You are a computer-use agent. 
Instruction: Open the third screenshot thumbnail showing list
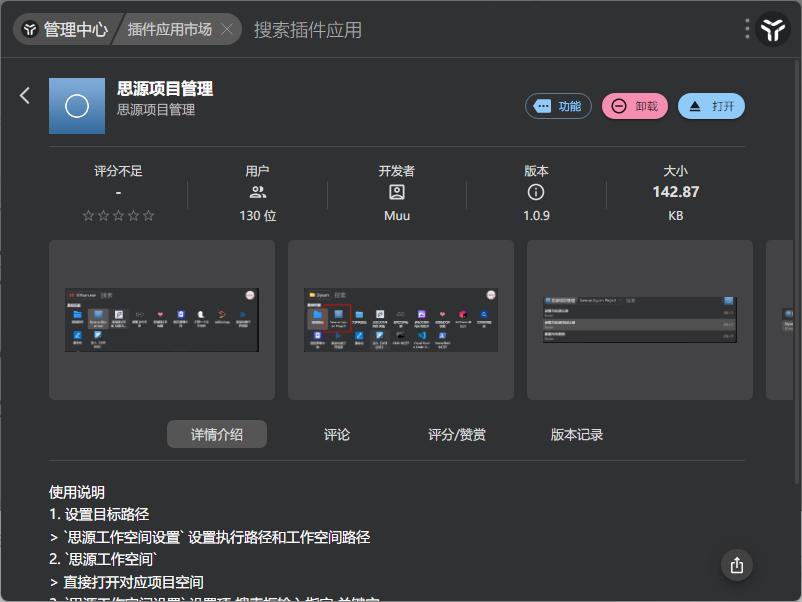tap(639, 320)
